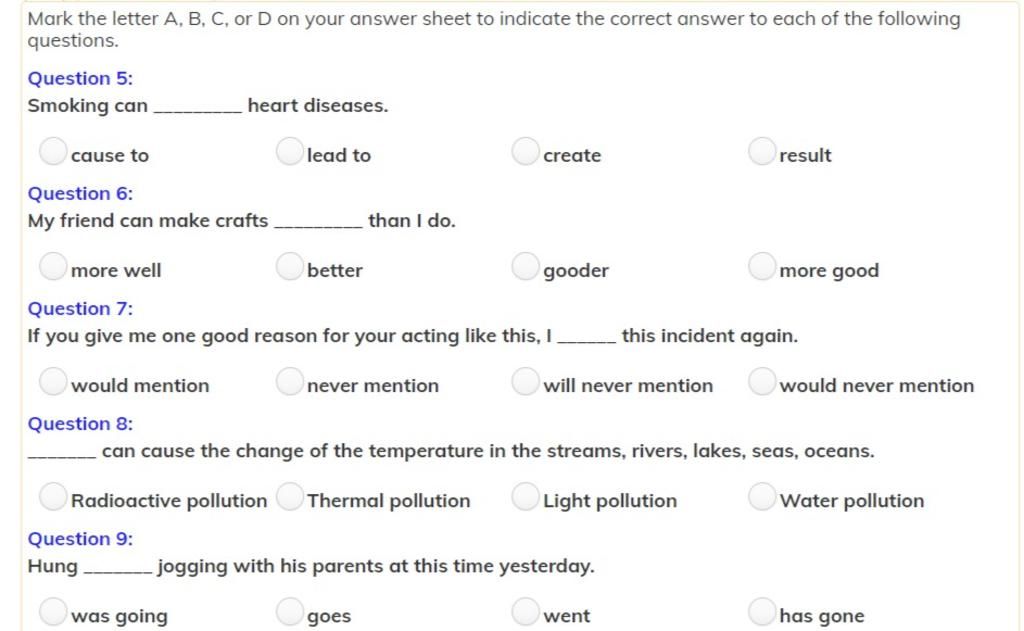Pick 'went' radio button
The image size is (1024, 631).
[525, 612]
